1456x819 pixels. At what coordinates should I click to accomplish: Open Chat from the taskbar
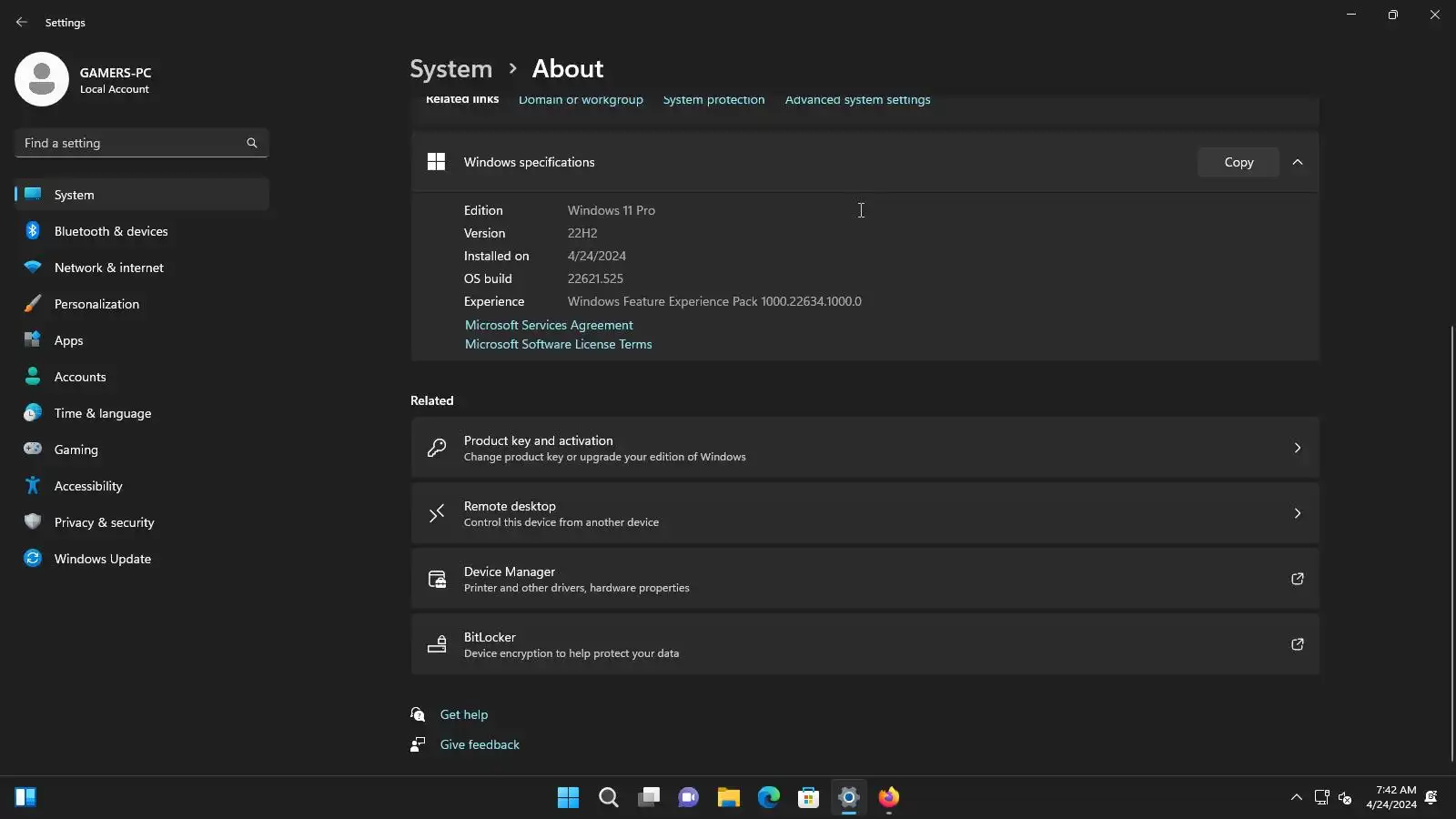689,797
